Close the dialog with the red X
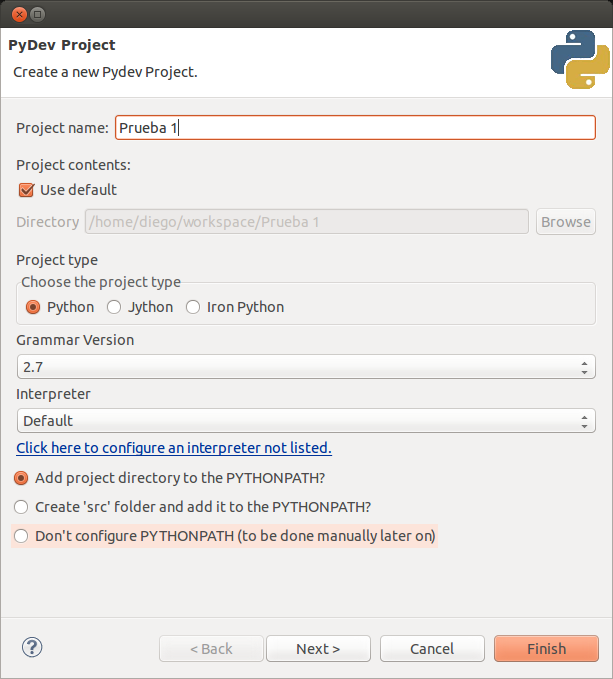 (19, 14)
